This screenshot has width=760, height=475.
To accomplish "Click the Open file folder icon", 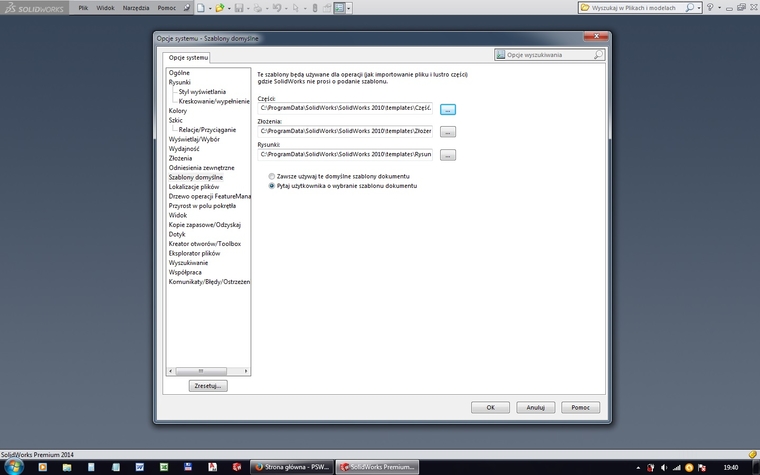I will [220, 8].
